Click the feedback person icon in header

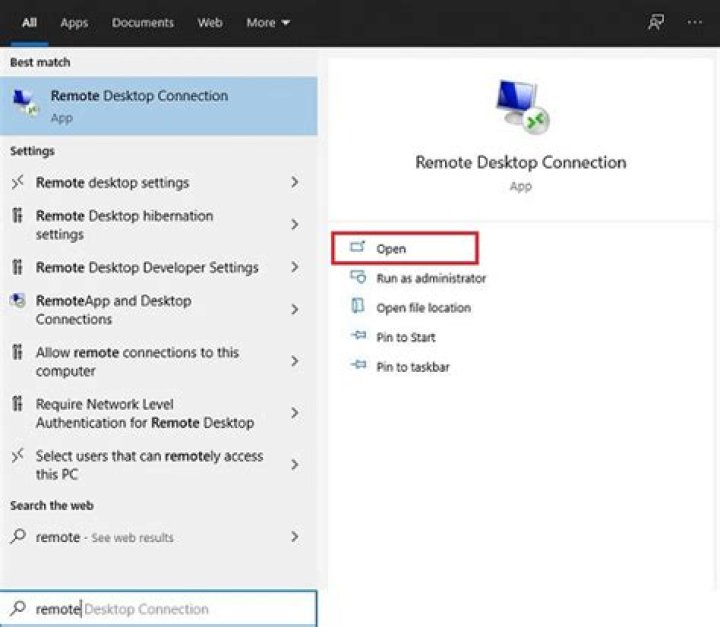click(656, 22)
